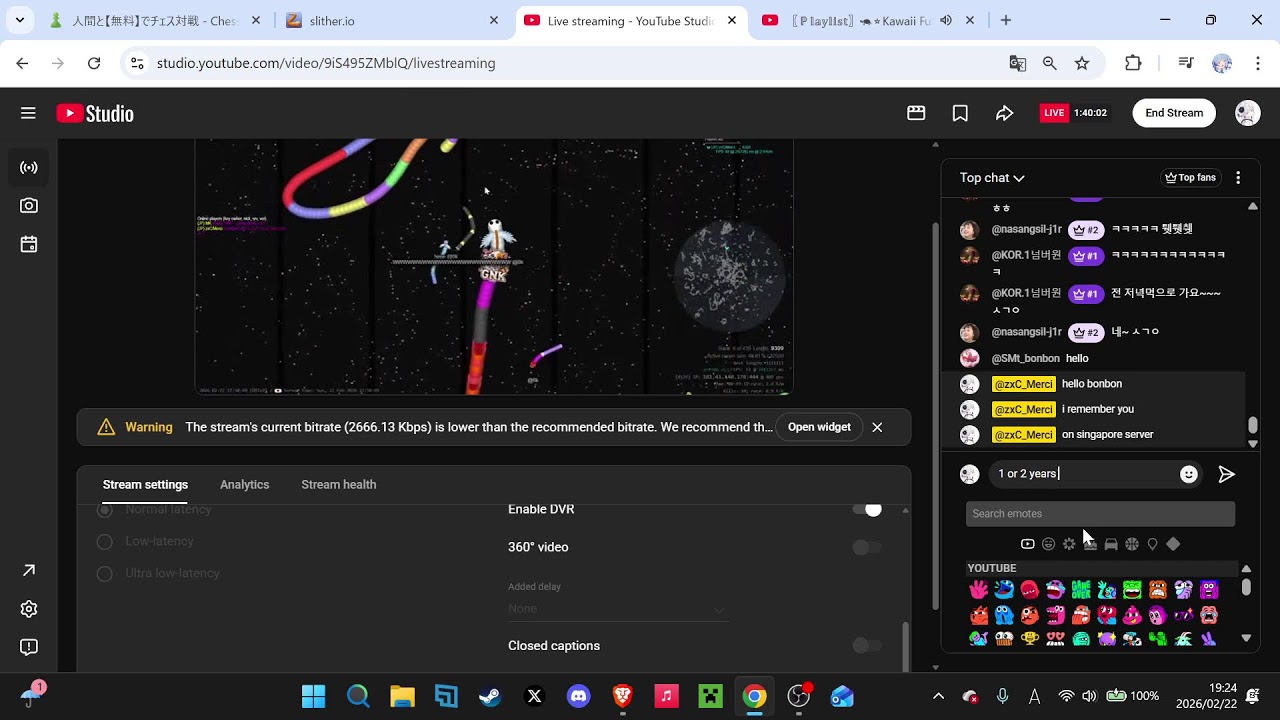Toggle the 360° video switch
Screen dimensions: 1280x720
[867, 547]
